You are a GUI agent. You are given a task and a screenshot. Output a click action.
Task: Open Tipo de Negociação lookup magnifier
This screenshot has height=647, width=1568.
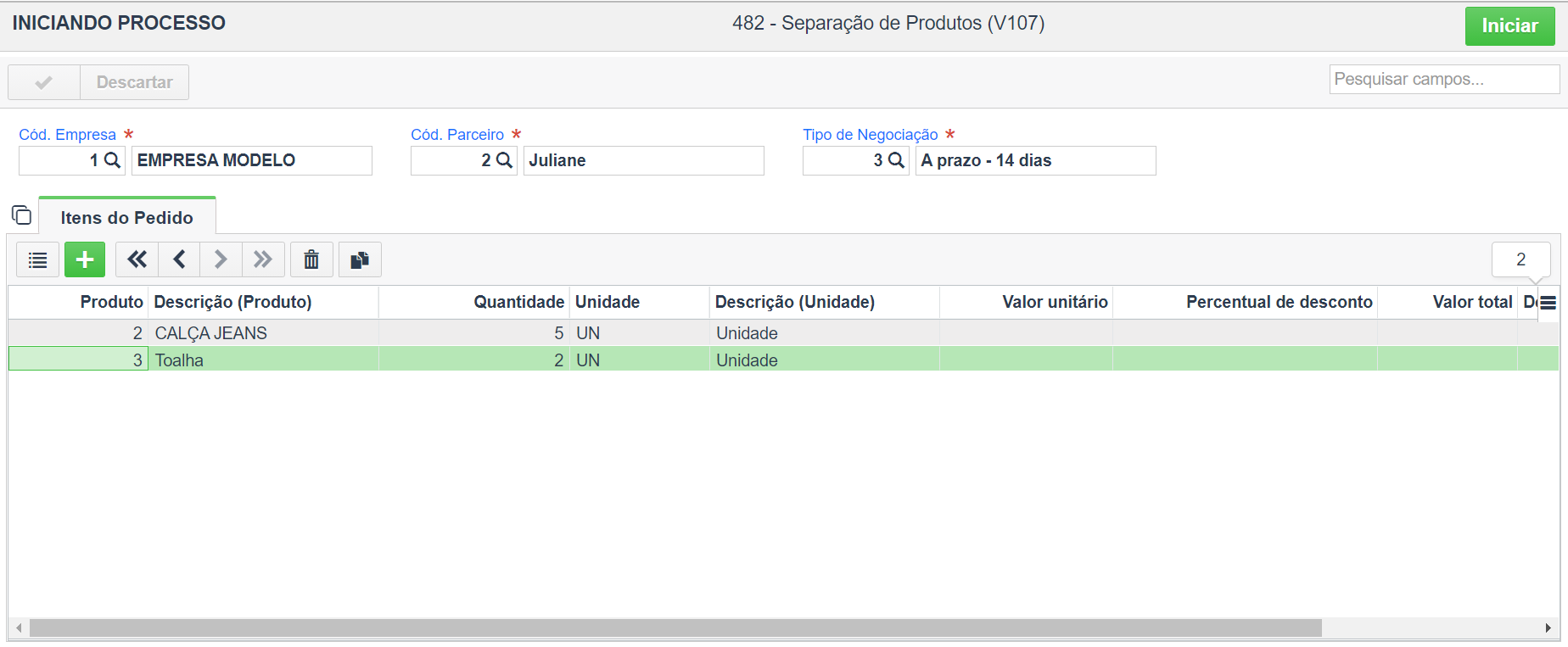pos(896,160)
